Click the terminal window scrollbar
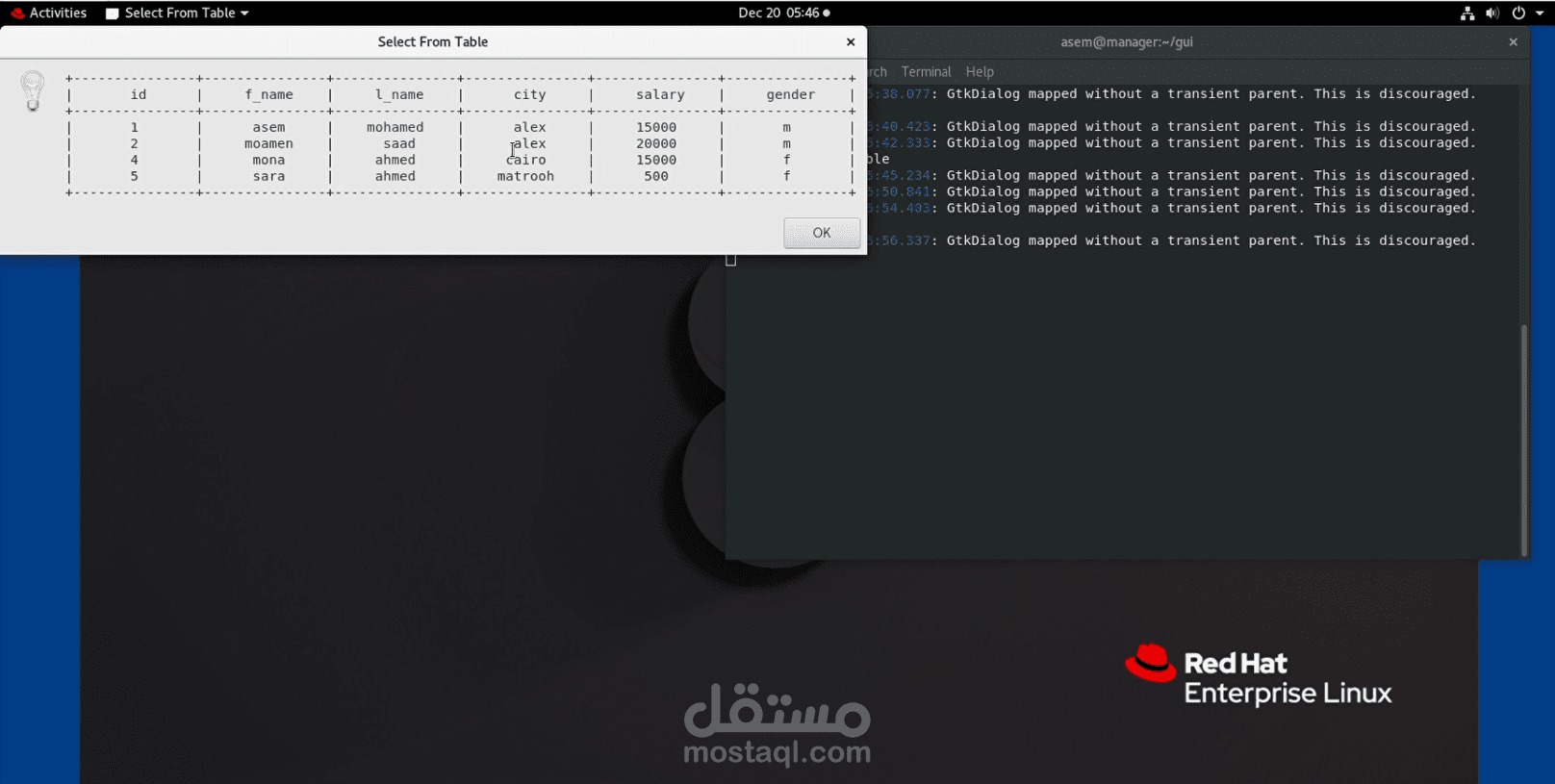Viewport: 1555px width, 784px height. coord(1524,439)
